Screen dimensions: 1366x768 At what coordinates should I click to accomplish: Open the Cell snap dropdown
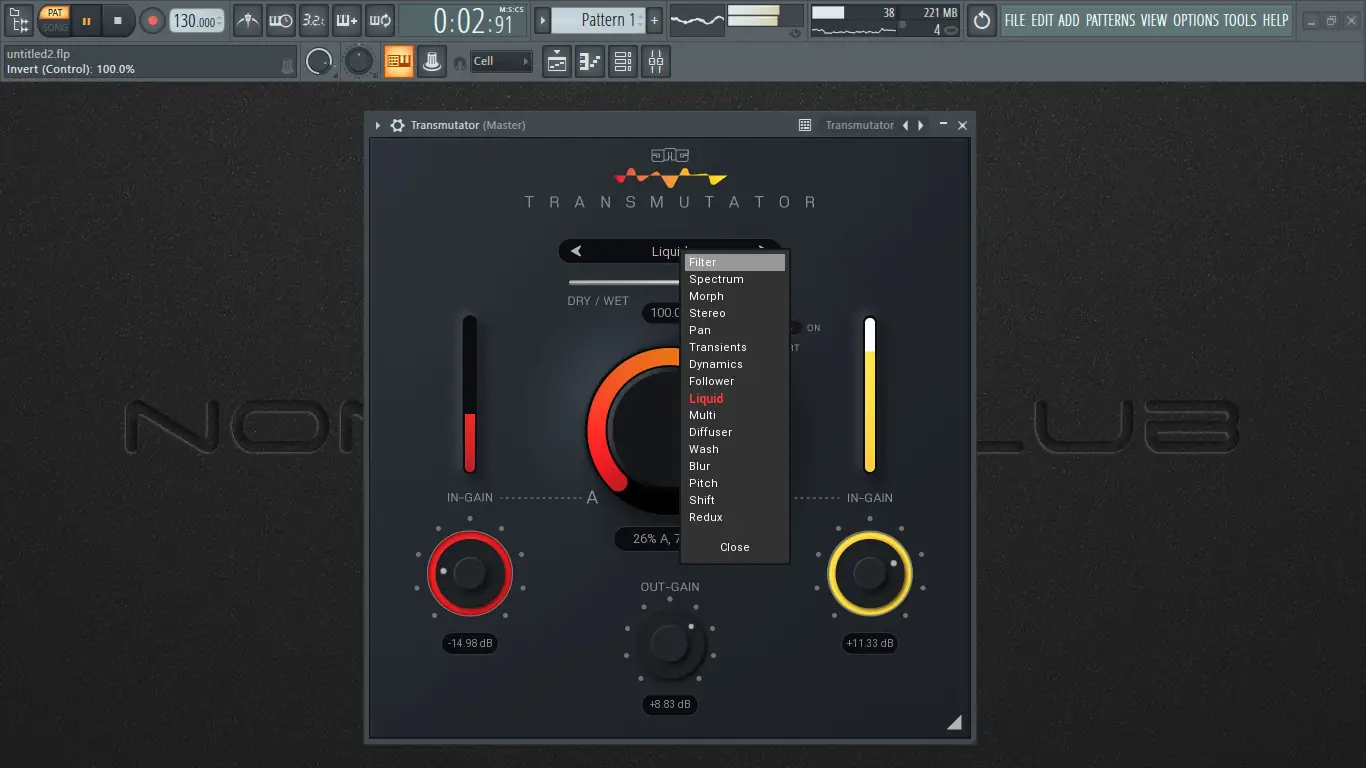click(501, 62)
